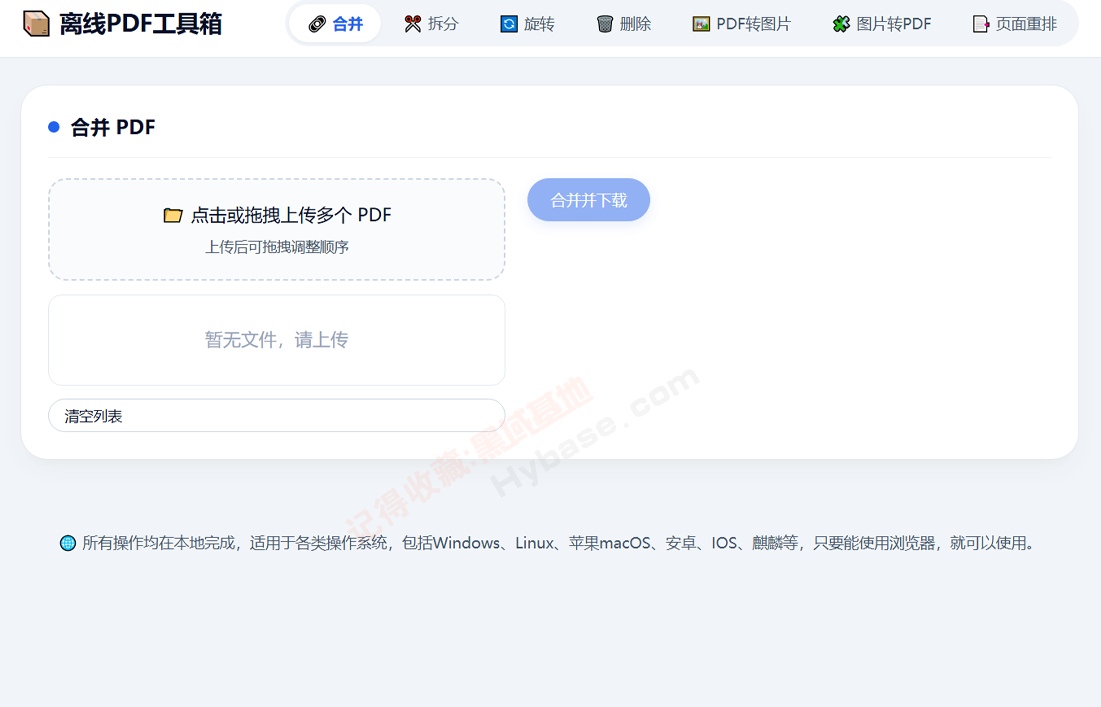Click the trash can icon for 删除
This screenshot has height=707, width=1101.
(x=605, y=25)
